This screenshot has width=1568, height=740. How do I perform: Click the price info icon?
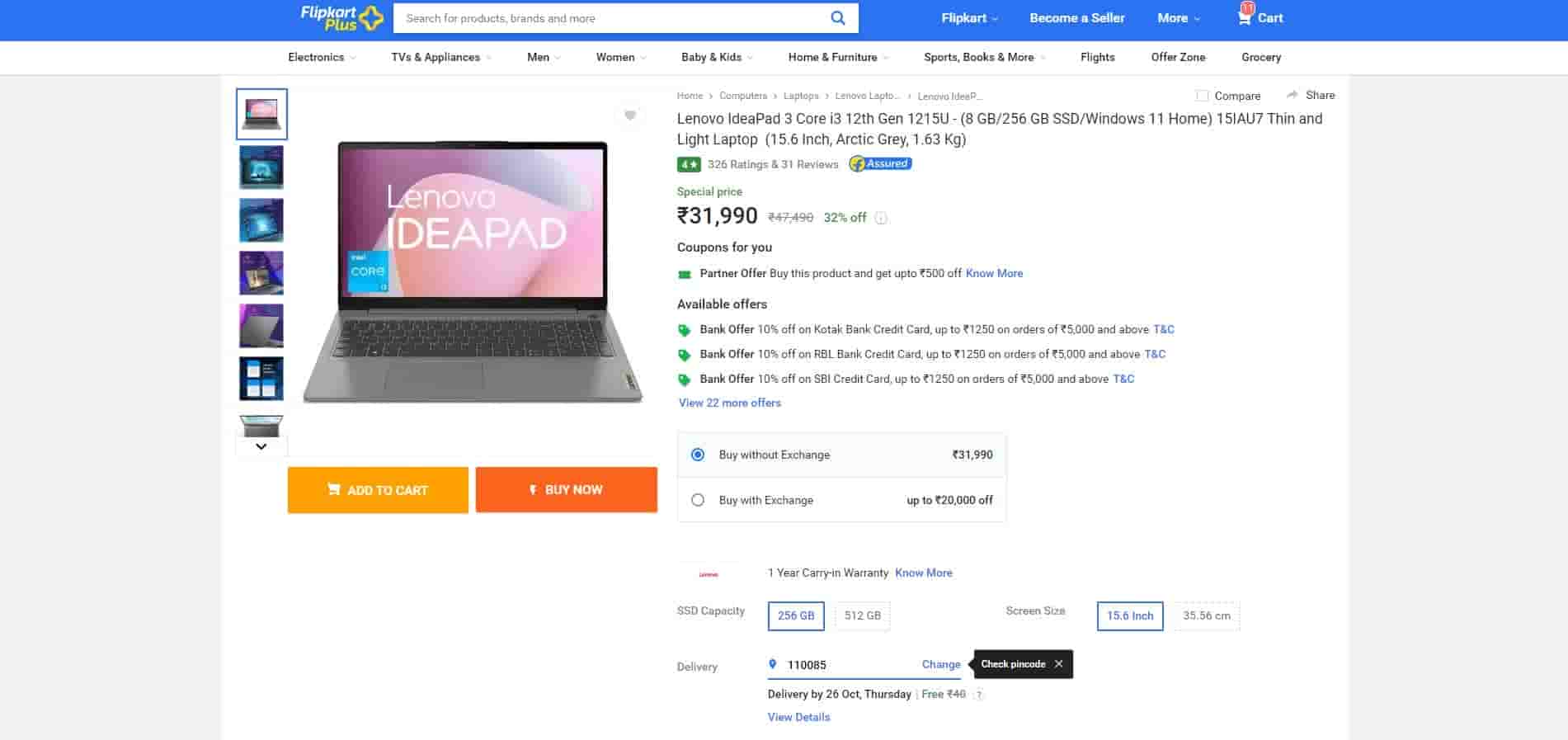pos(881,219)
